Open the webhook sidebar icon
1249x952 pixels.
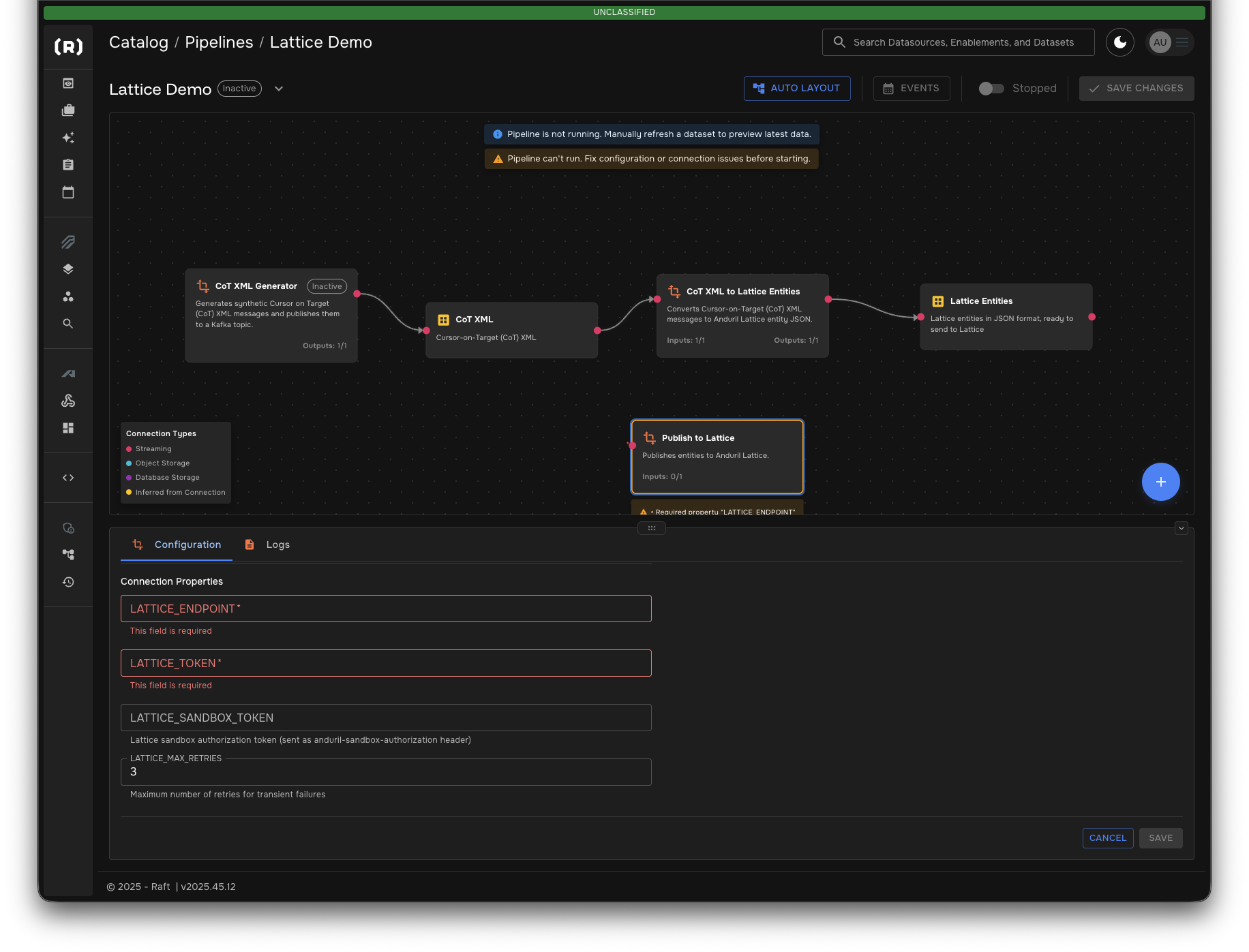68,401
